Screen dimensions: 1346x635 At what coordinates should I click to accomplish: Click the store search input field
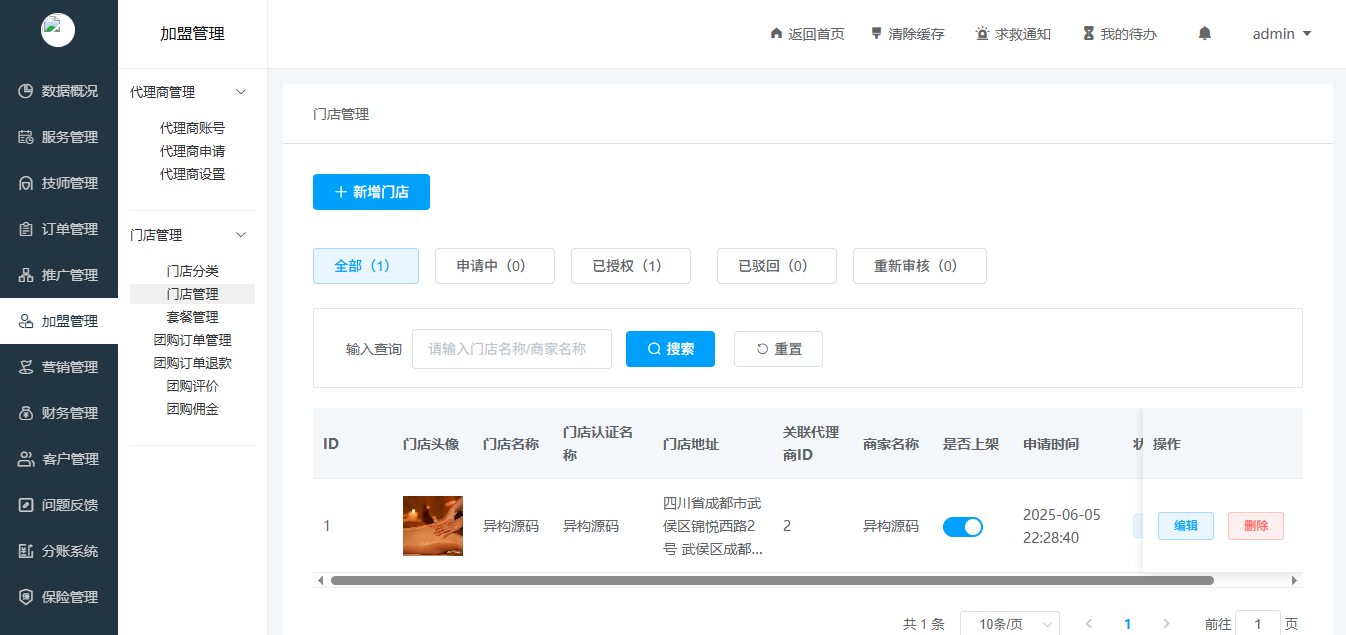coord(511,348)
